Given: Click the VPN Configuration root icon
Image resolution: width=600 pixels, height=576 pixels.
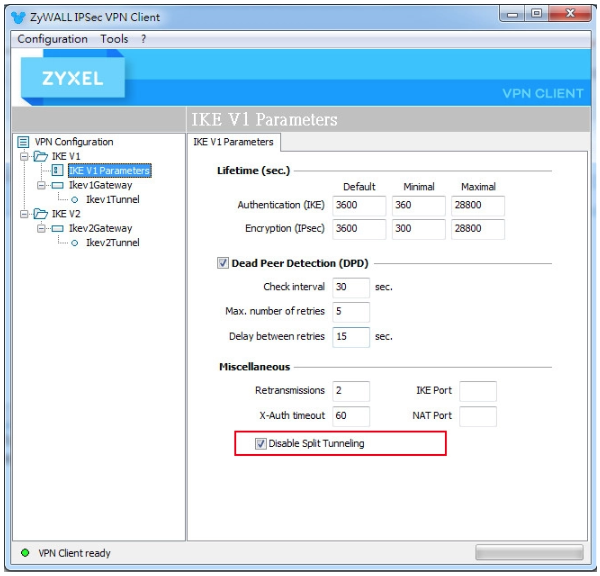Looking at the screenshot, I should pos(24,142).
